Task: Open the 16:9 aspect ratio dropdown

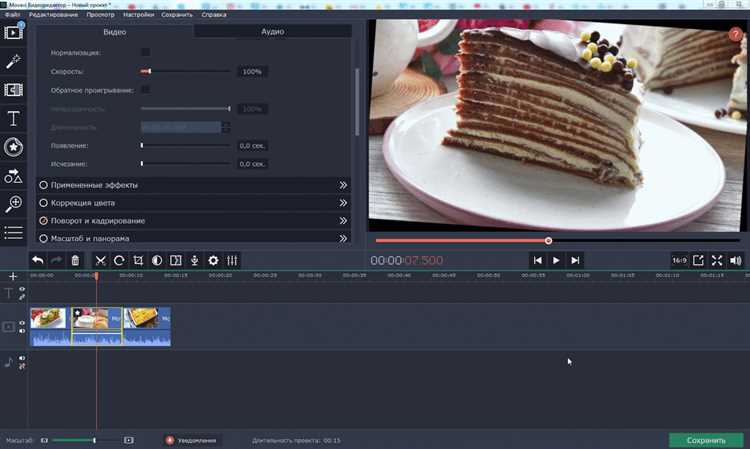Action: click(x=679, y=260)
